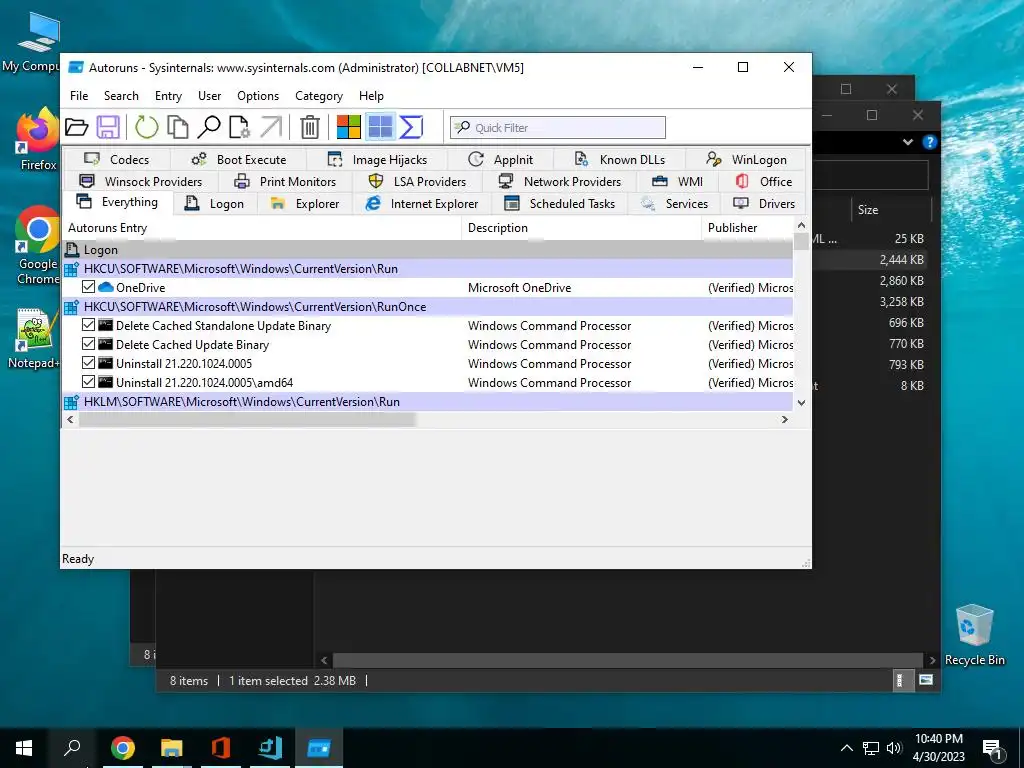Click the Sigma VirusTotal toolbar icon
The width and height of the screenshot is (1024, 768).
411,127
